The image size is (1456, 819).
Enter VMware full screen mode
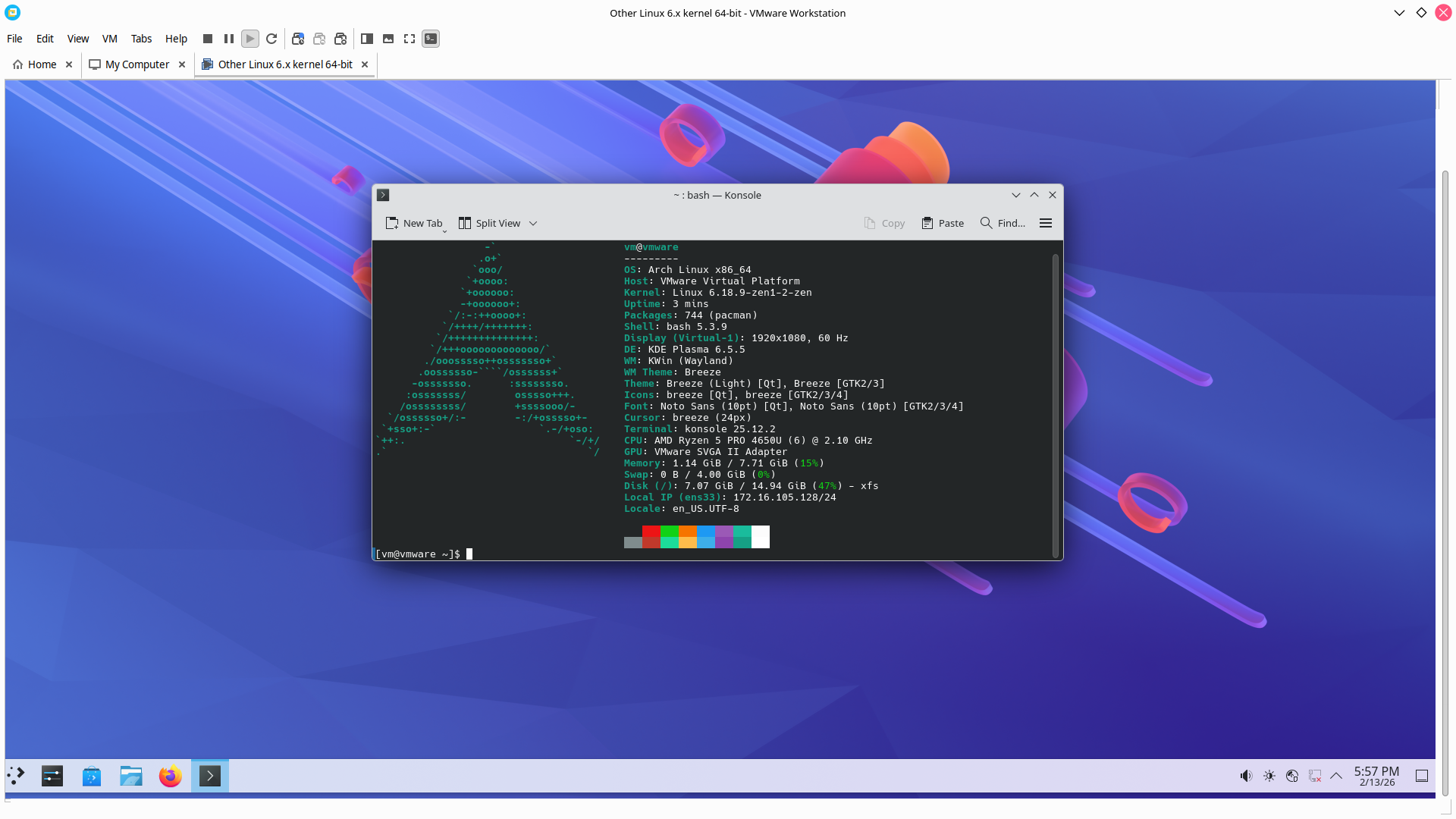coord(409,39)
